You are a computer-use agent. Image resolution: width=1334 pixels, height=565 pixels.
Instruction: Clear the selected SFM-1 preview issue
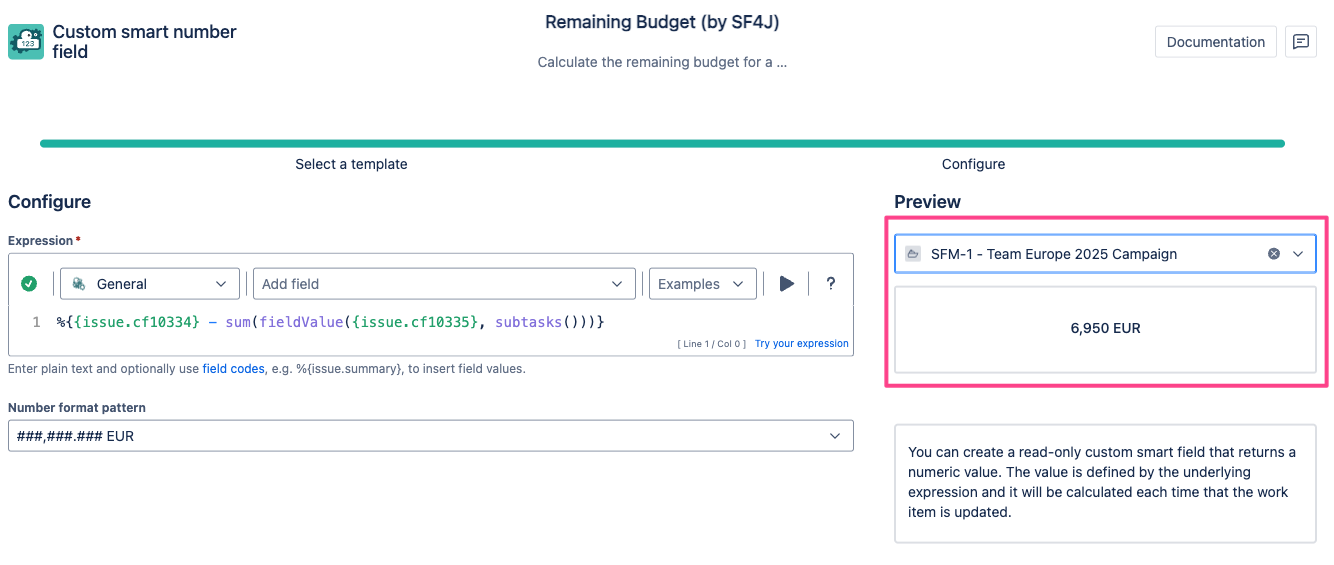coord(1273,254)
